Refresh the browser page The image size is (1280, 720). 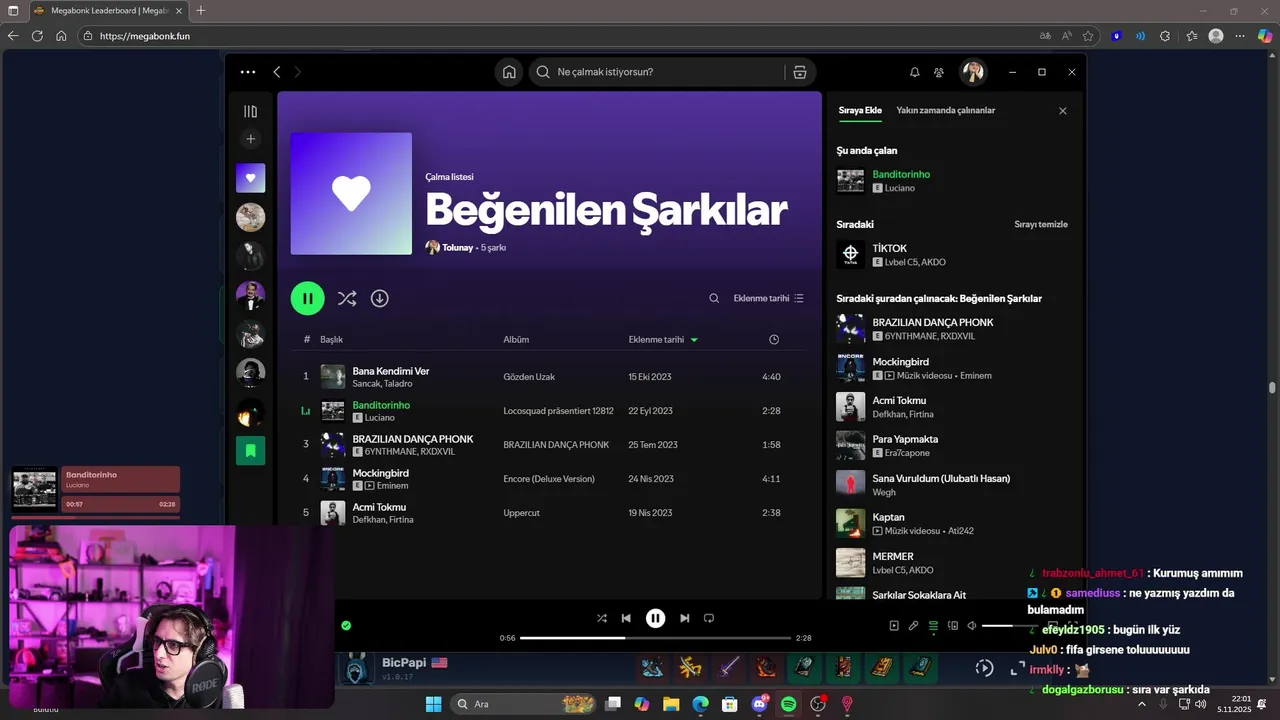(x=37, y=36)
